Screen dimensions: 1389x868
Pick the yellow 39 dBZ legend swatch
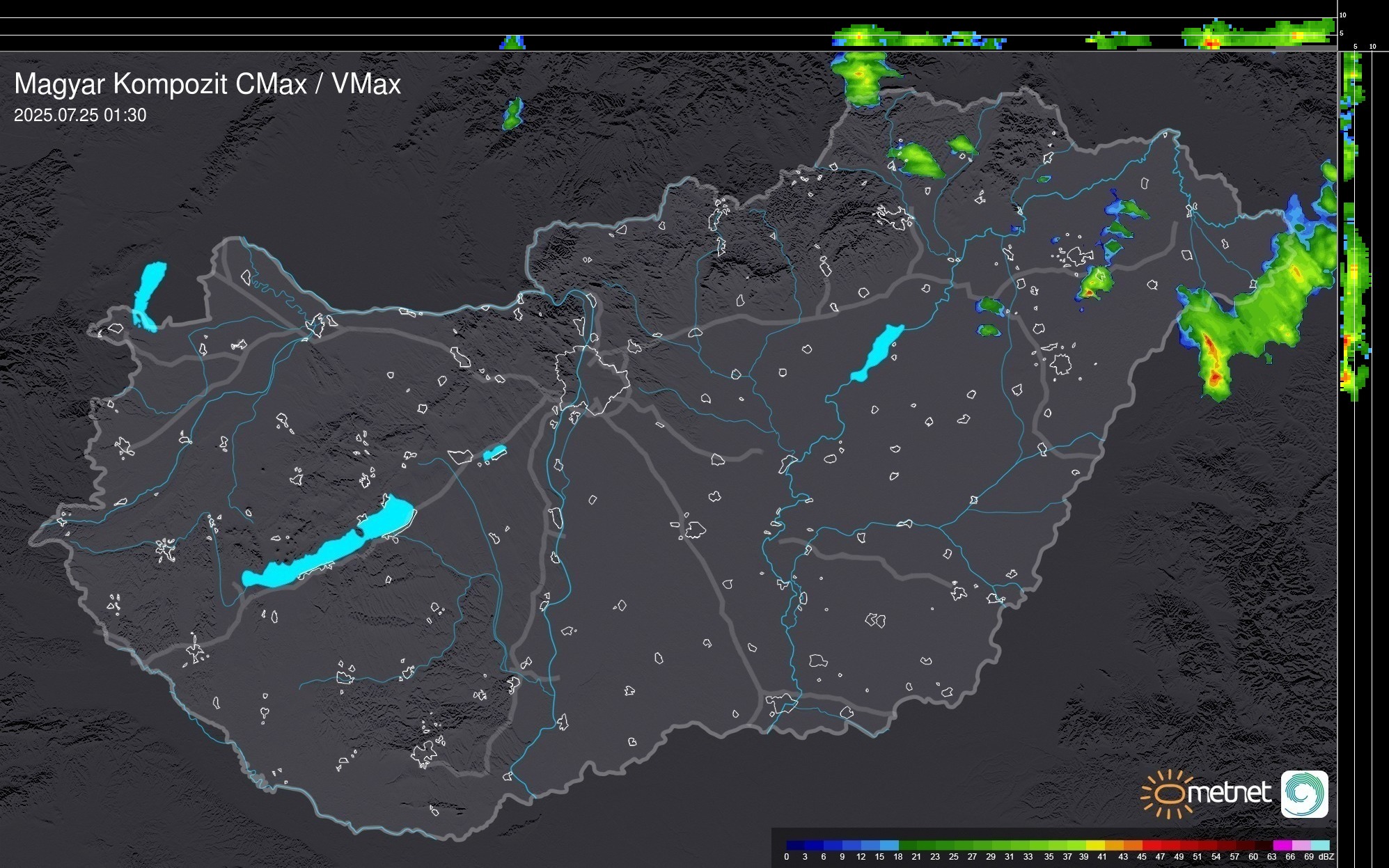[1094, 845]
